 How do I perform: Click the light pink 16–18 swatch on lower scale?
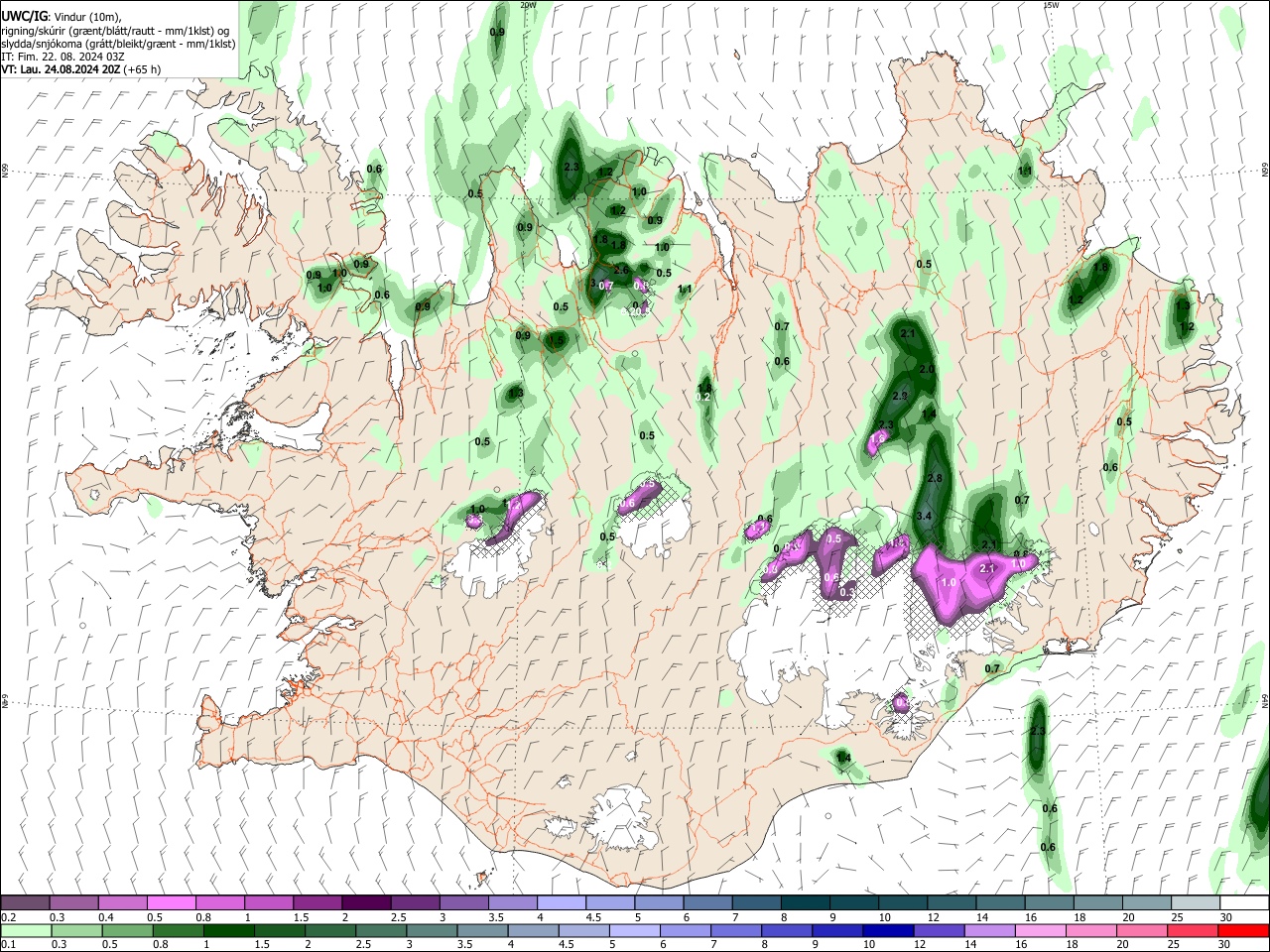coord(1041,930)
